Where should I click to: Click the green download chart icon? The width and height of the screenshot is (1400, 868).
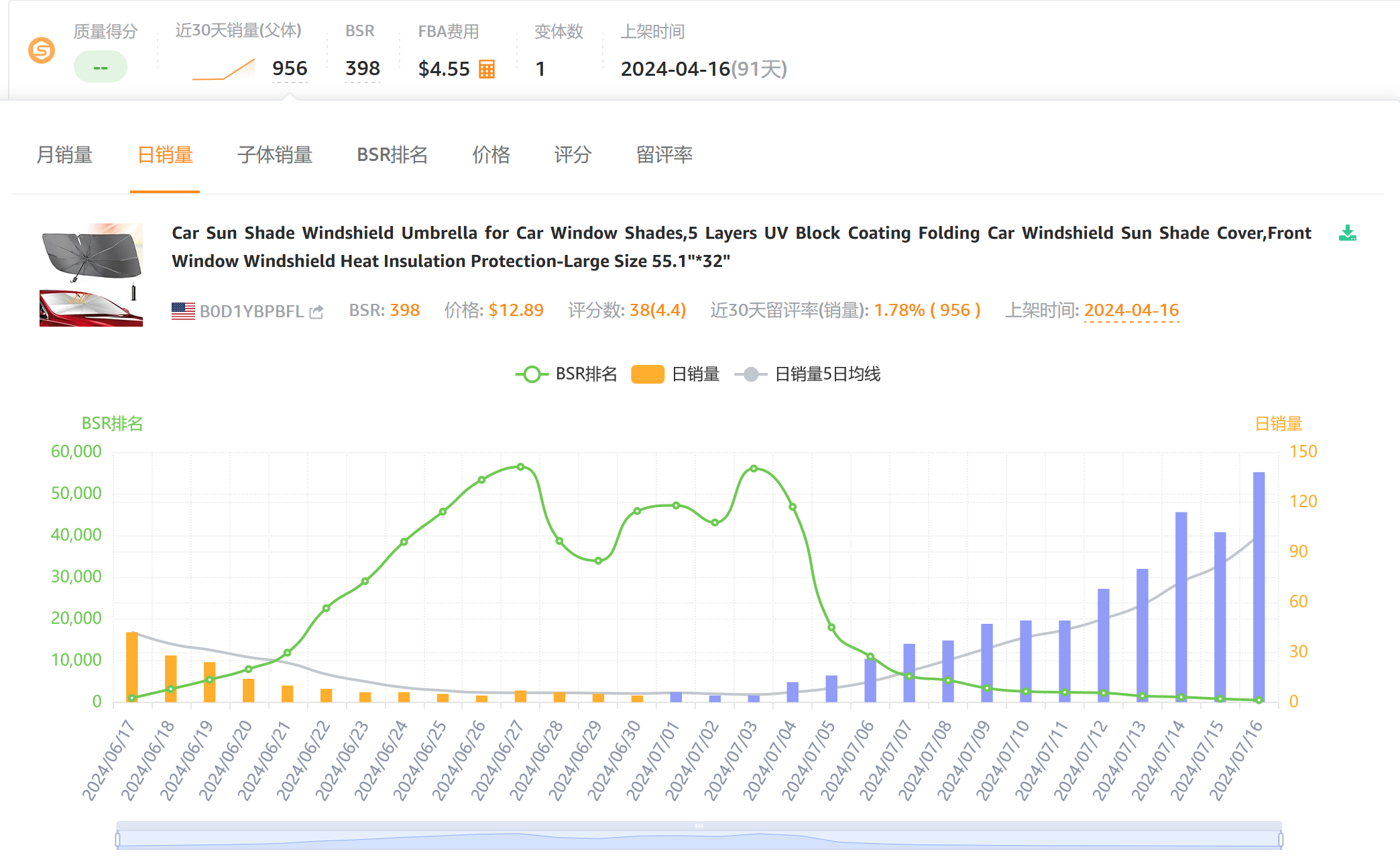(x=1347, y=233)
